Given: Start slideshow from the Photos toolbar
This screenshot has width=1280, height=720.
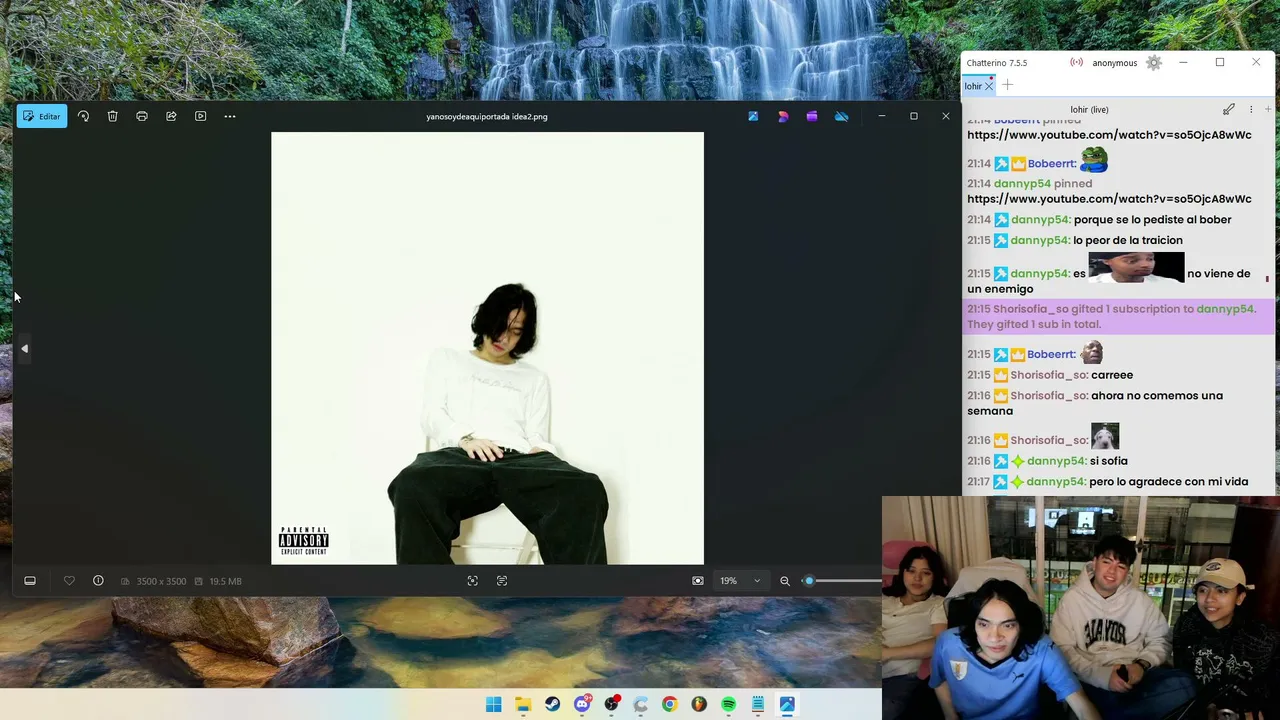Looking at the screenshot, I should click(201, 116).
